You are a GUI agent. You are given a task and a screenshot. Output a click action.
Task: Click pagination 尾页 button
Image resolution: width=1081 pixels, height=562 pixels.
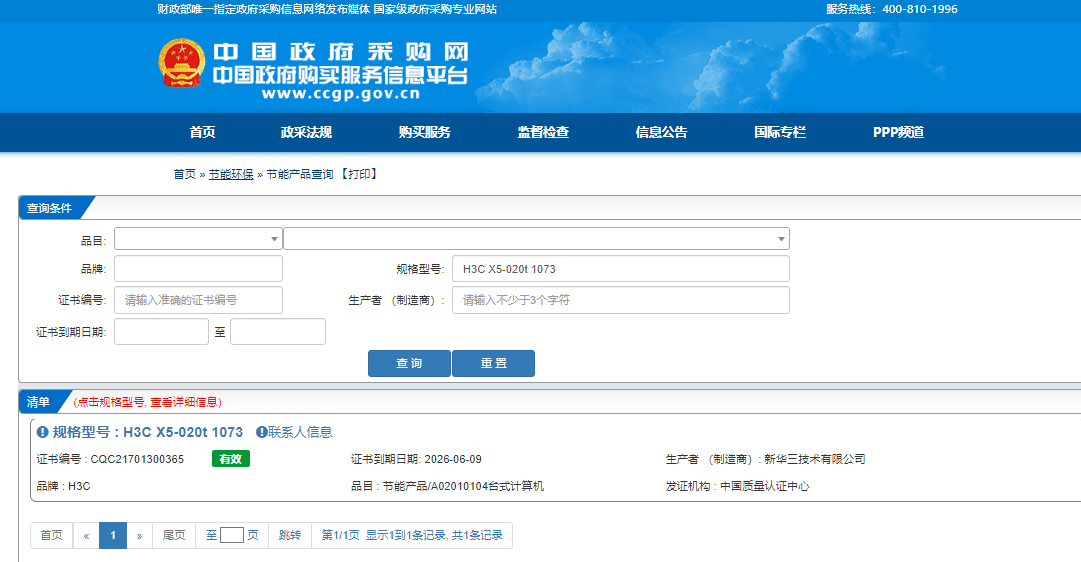[x=174, y=535]
